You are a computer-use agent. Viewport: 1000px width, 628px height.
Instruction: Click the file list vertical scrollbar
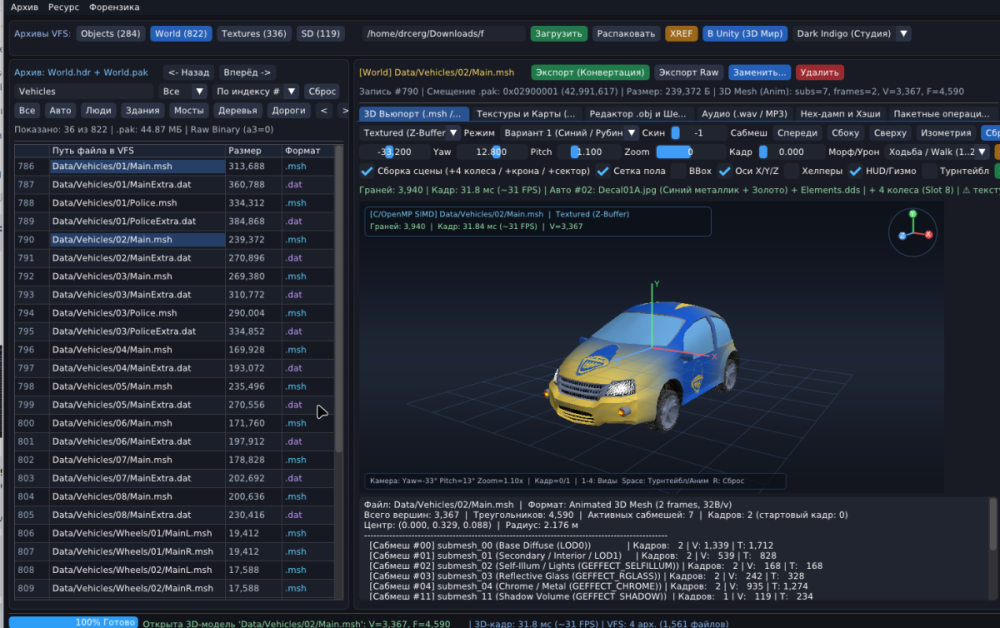[x=339, y=299]
